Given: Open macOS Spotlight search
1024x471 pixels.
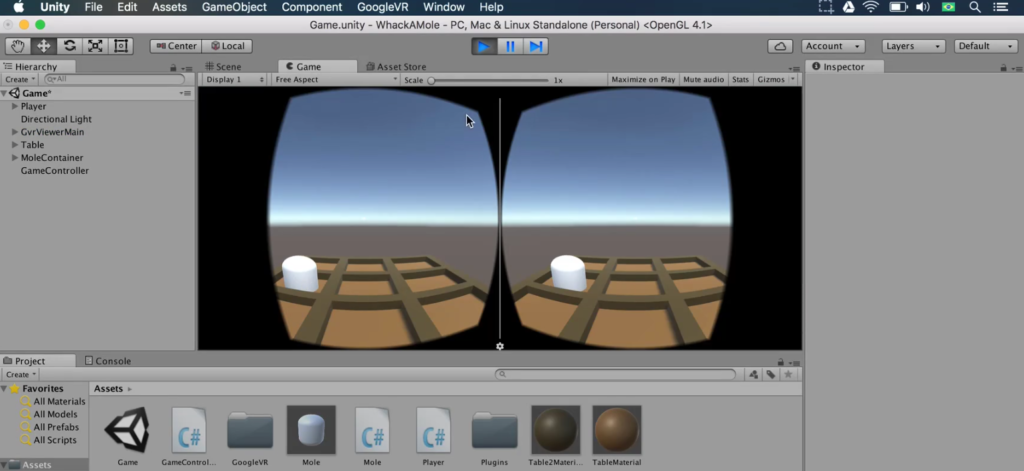Looking at the screenshot, I should tap(974, 7).
